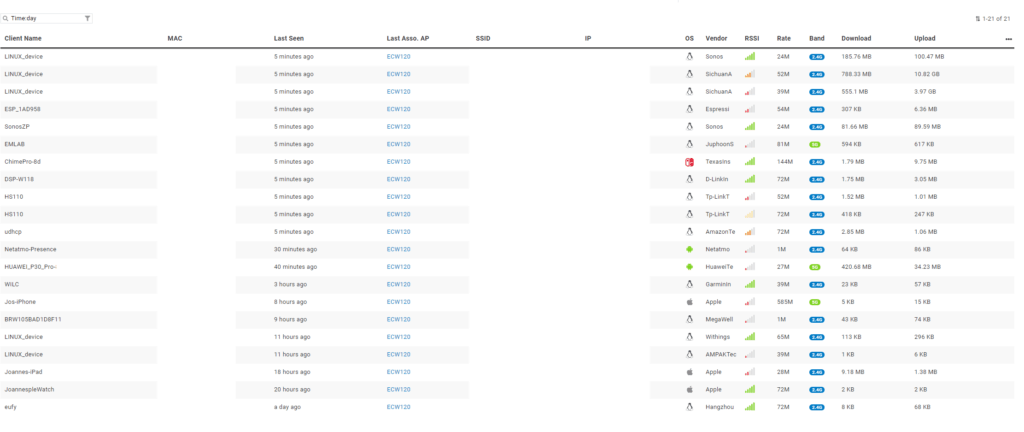Click the sort icon beside 1-21 of 21
This screenshot has width=1024, height=432.
(977, 18)
